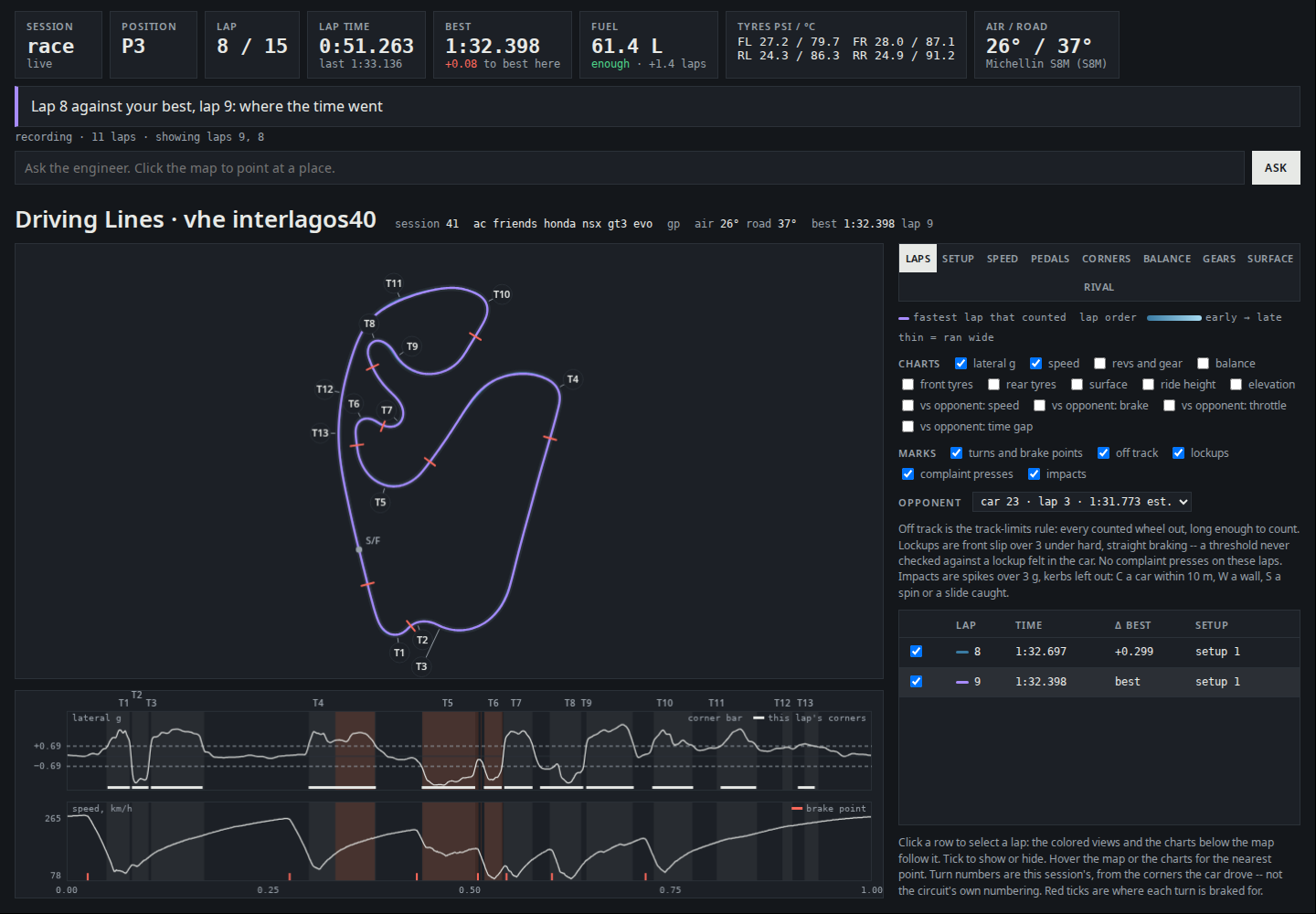Click the BEST 1:32.398 tile
The image size is (1316, 914).
click(503, 45)
